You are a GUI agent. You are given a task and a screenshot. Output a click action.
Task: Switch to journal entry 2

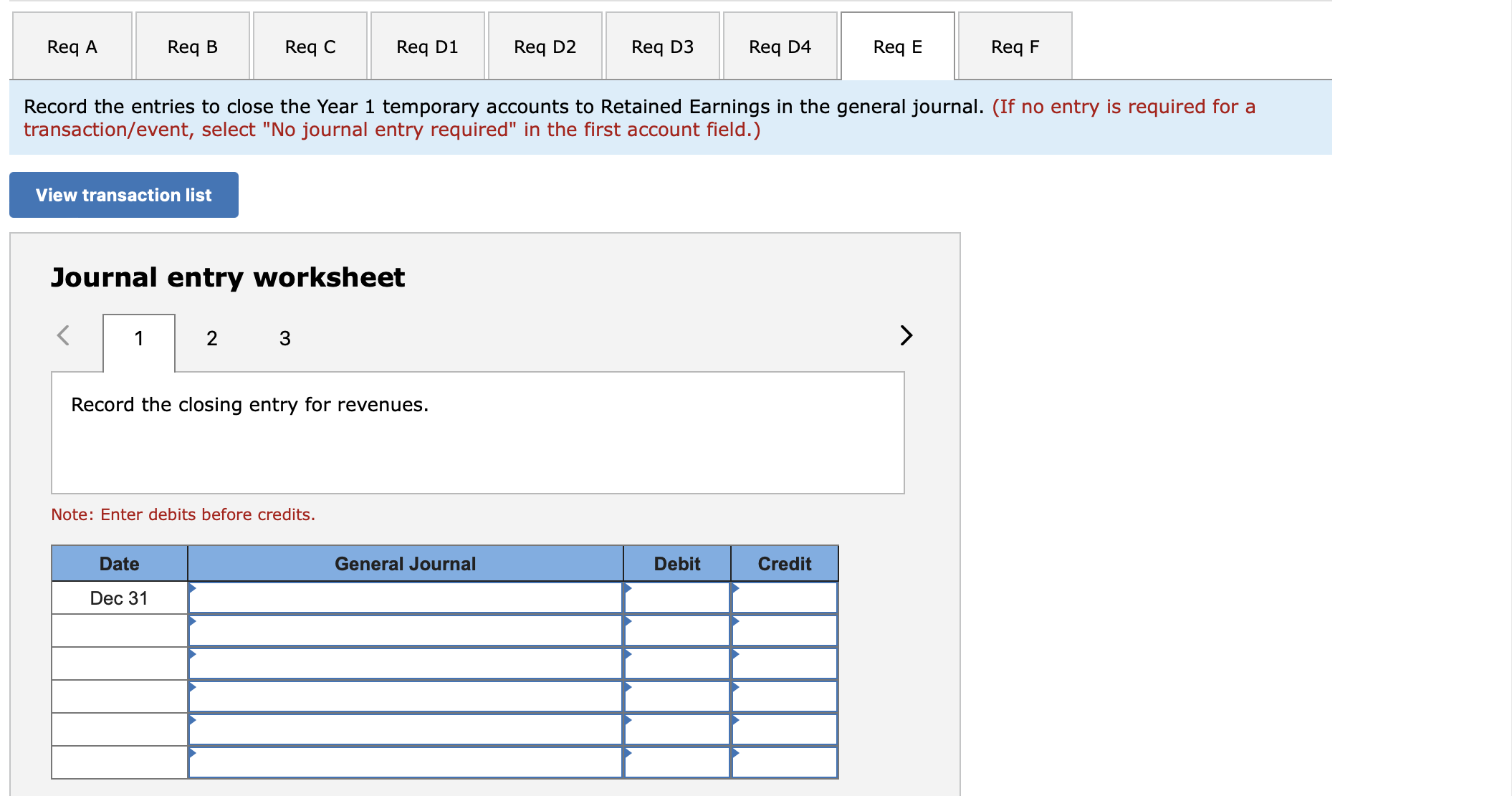[x=211, y=337]
